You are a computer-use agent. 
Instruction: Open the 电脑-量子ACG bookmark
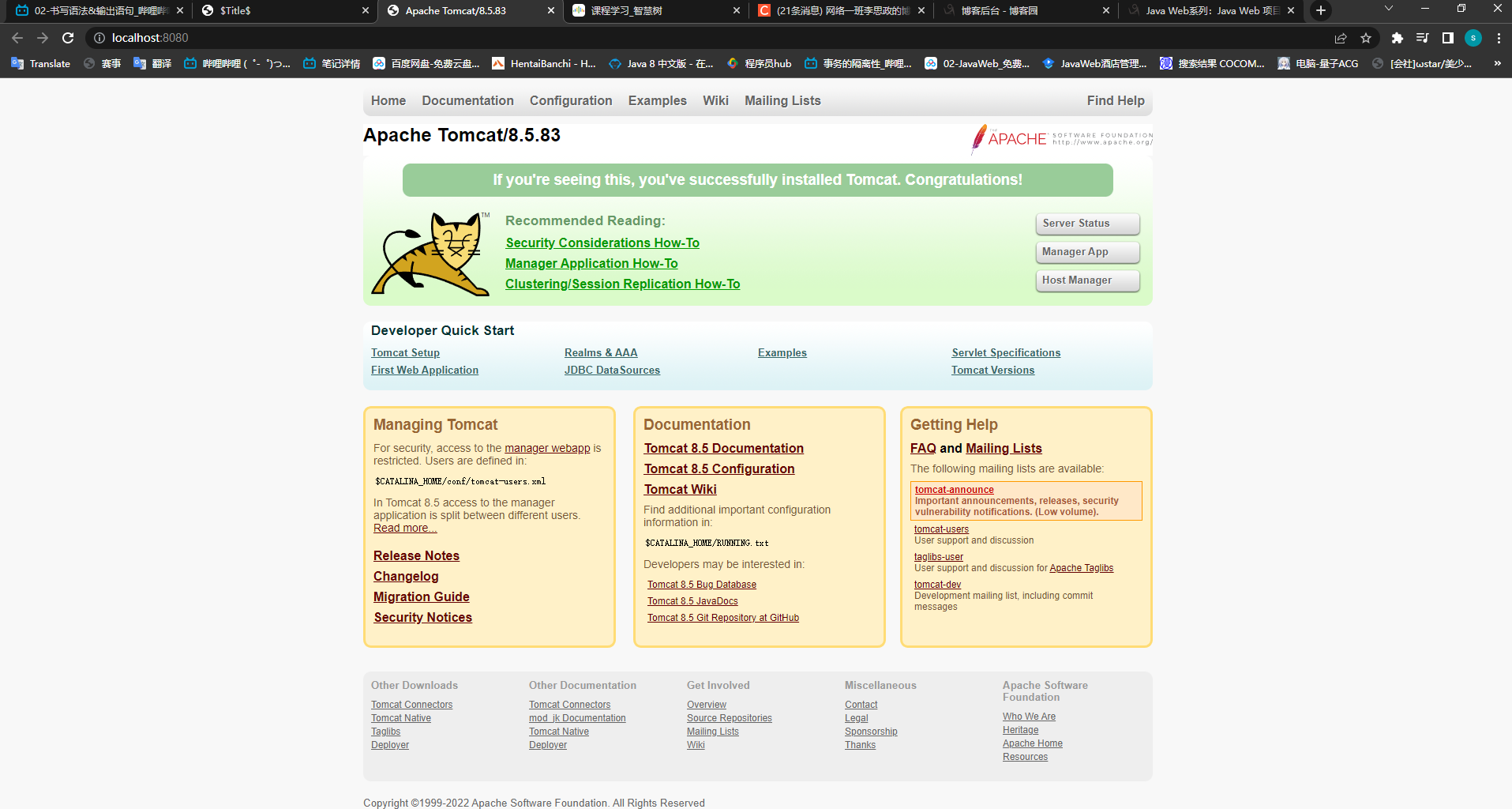coord(1318,64)
